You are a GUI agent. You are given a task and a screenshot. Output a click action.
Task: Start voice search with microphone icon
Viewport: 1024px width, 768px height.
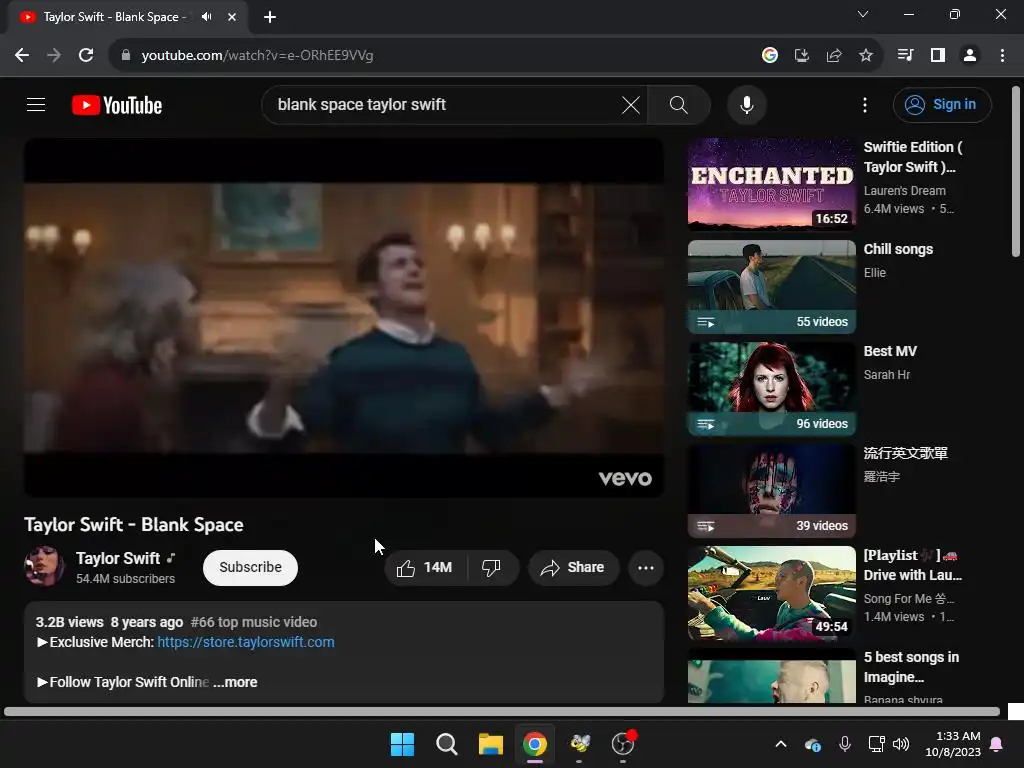tap(746, 104)
